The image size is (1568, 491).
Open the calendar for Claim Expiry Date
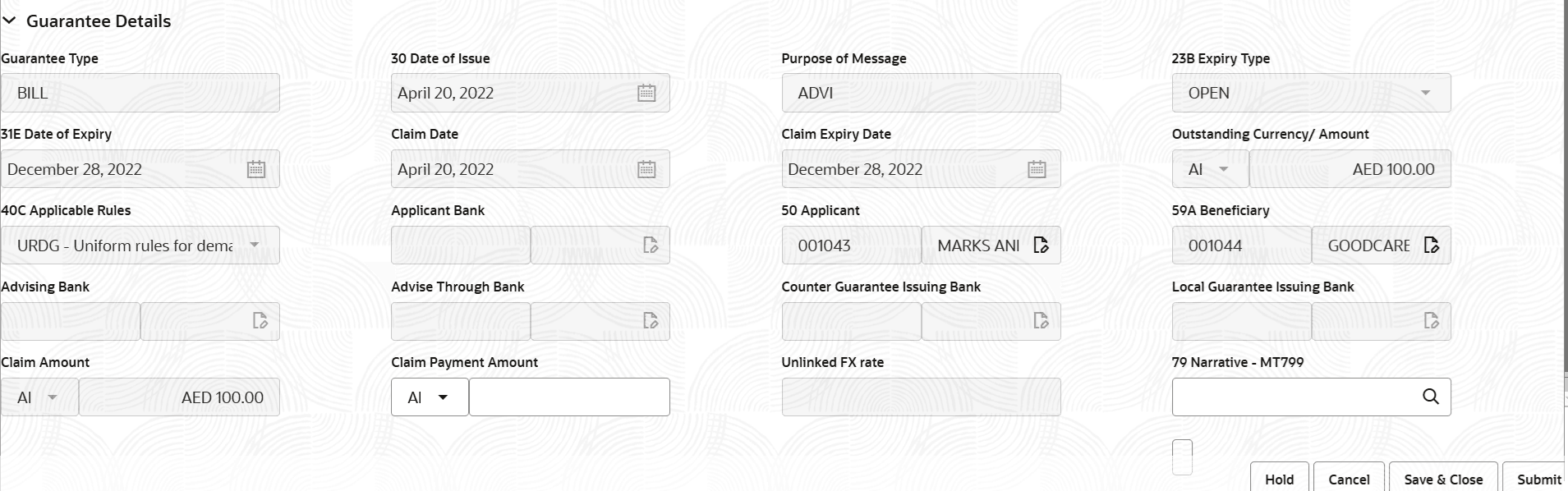click(x=1037, y=168)
